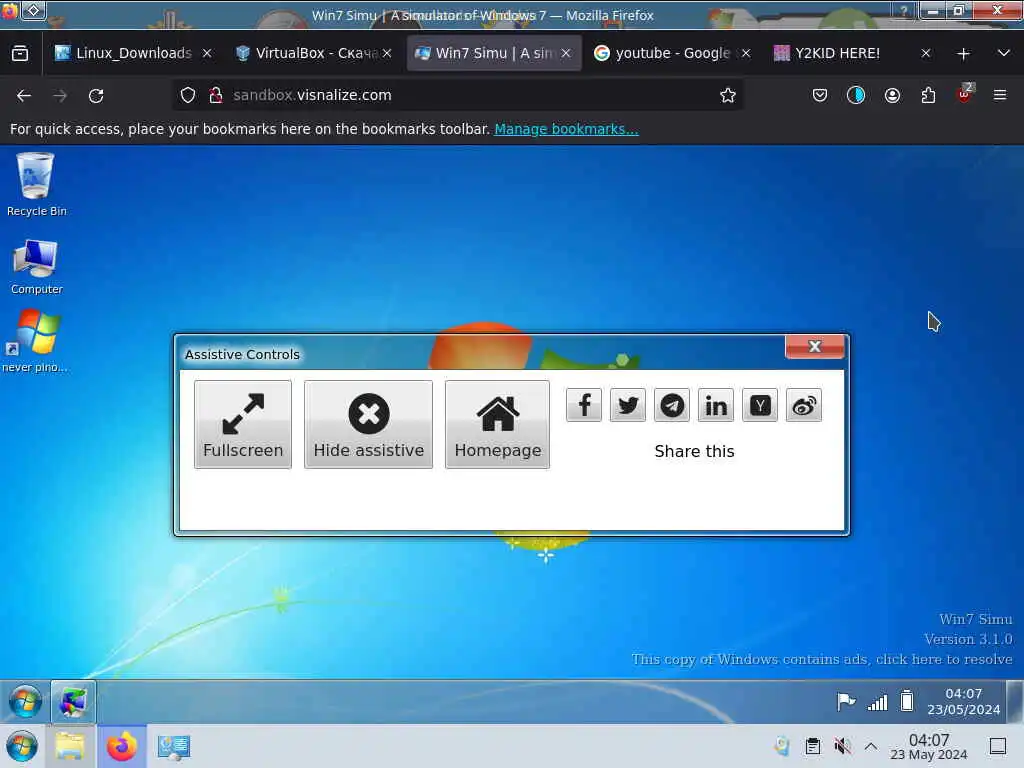The height and width of the screenshot is (768, 1024).
Task: Share this on Facebook
Action: tap(584, 405)
